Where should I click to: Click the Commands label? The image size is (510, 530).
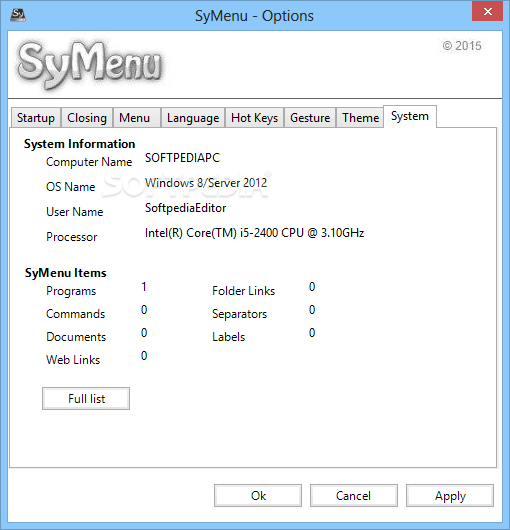tap(75, 314)
